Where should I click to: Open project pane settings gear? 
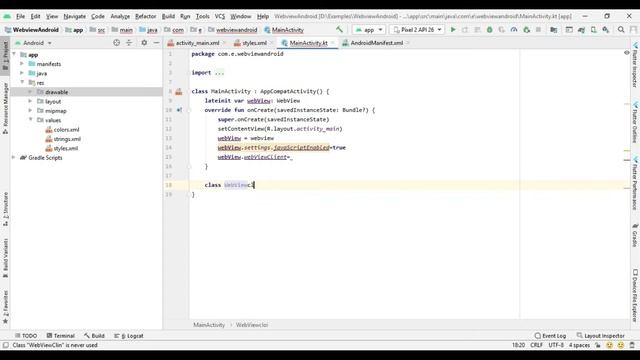pos(144,42)
